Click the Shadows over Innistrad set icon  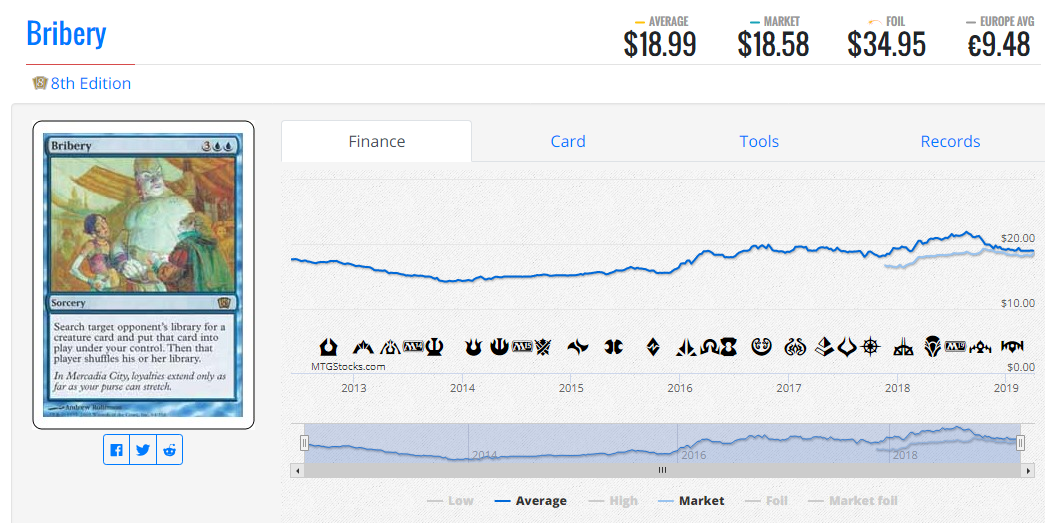(708, 347)
